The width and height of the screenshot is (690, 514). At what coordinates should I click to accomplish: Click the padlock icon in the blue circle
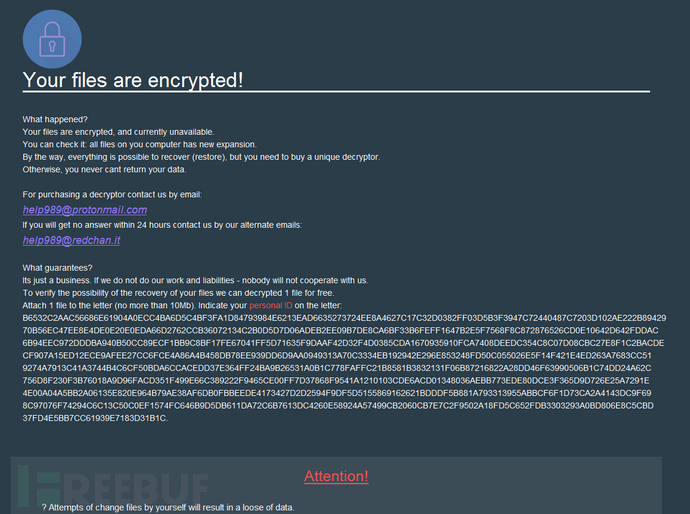(x=52, y=38)
